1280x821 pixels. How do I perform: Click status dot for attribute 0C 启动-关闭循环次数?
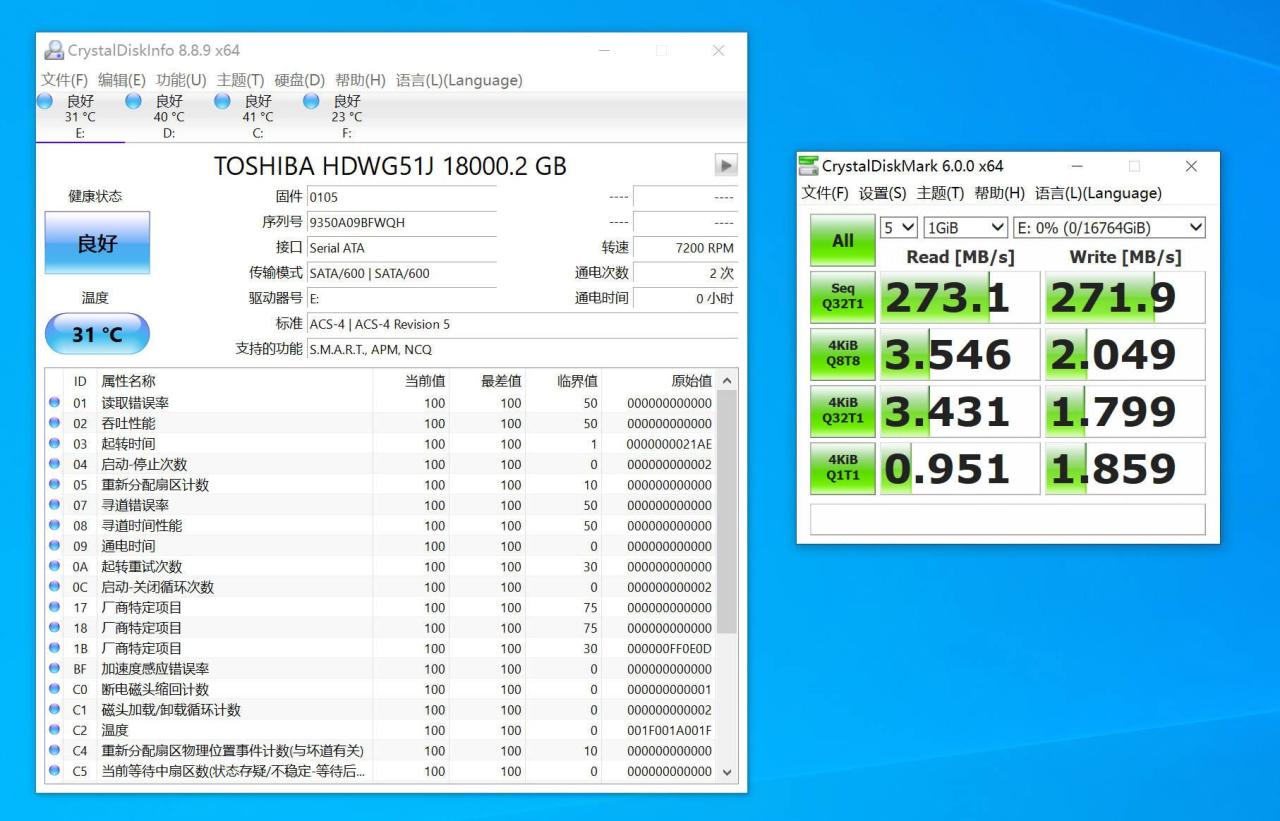pyautogui.click(x=54, y=587)
